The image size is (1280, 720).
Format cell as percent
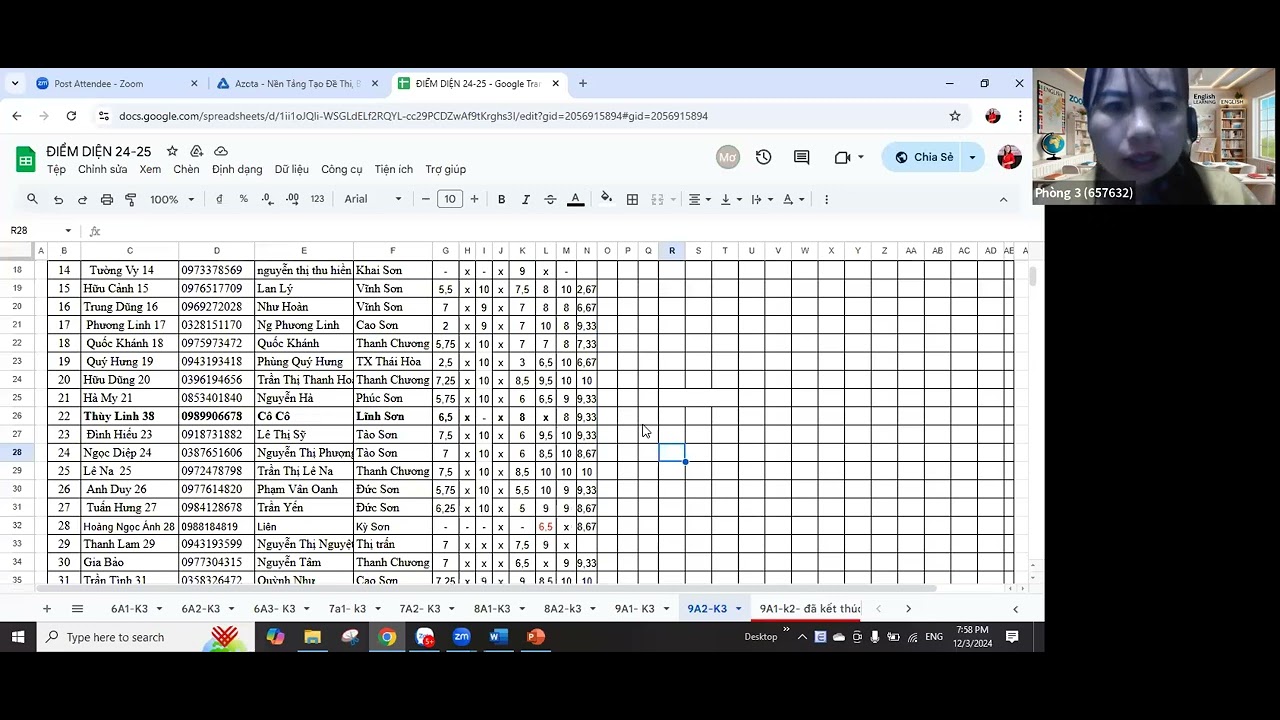click(243, 199)
